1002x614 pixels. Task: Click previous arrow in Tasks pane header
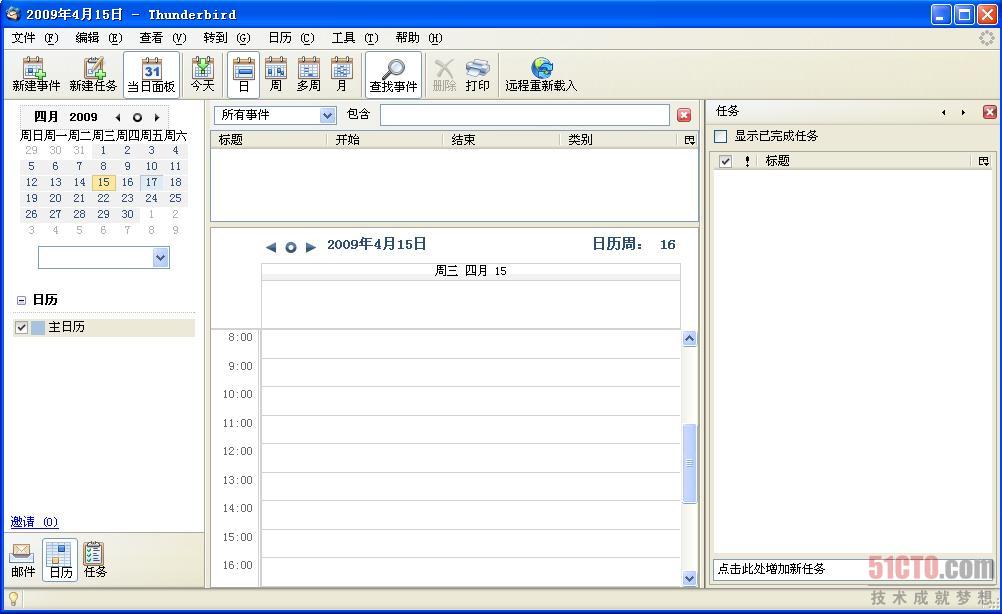tap(944, 112)
